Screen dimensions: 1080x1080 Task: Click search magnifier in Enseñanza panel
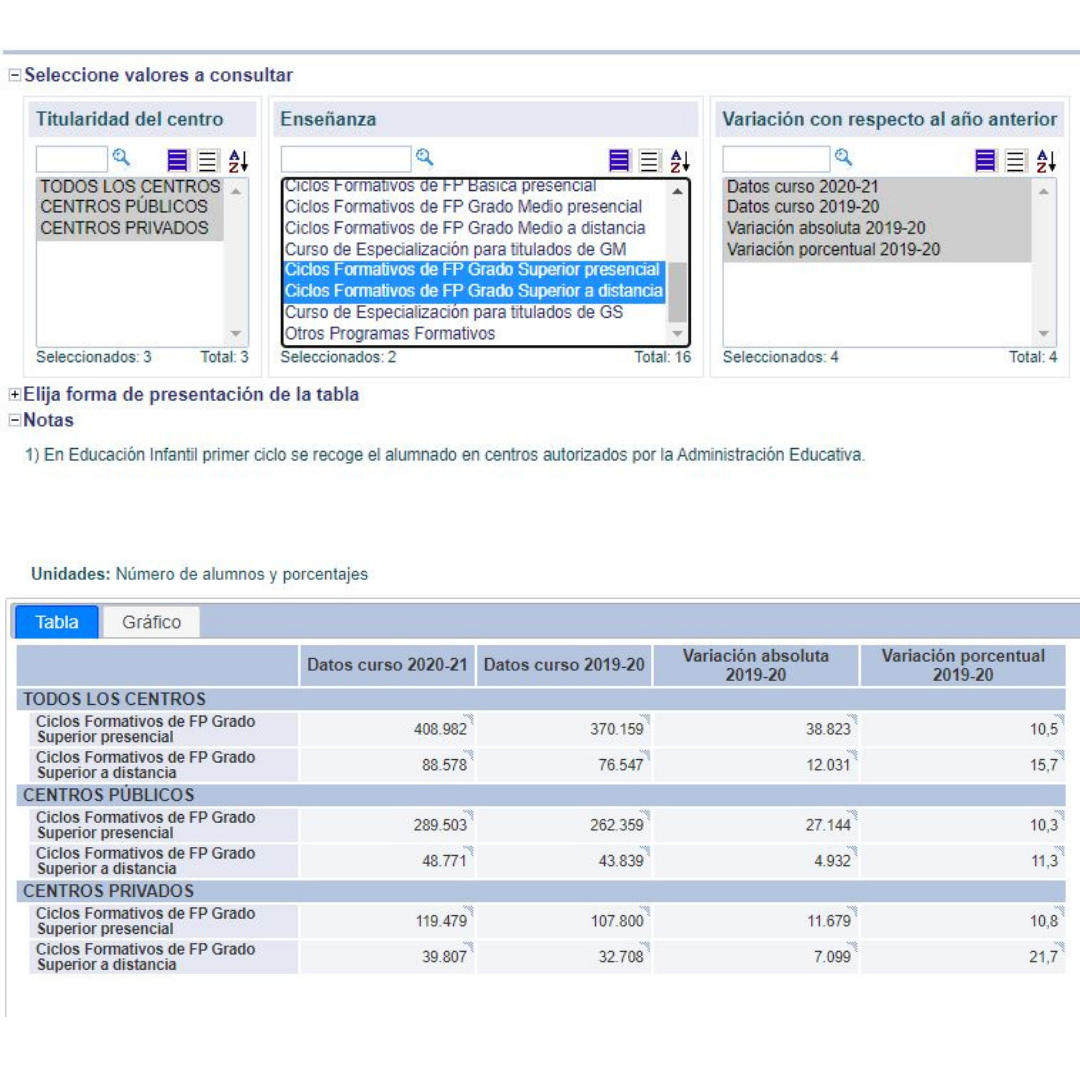point(424,158)
